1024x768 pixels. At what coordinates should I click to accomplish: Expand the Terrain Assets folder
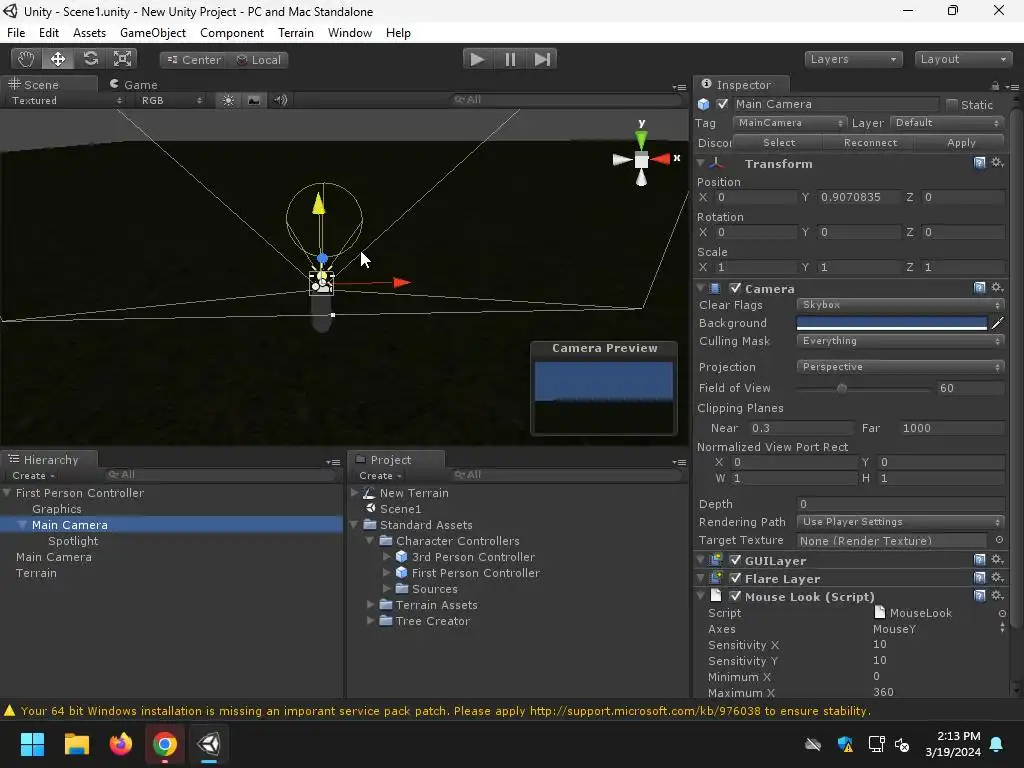coord(370,605)
